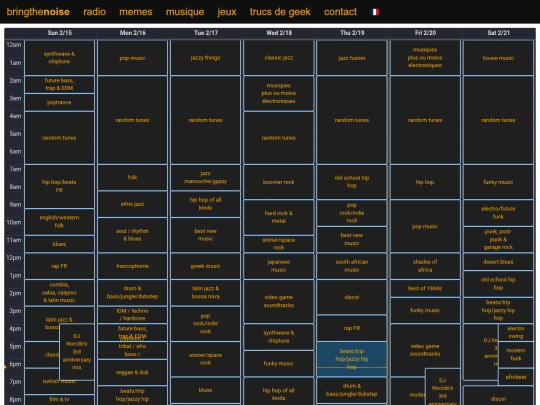This screenshot has height=405, width=540.
Task: Select Saturday's afrobeat slot
Action: (516, 377)
